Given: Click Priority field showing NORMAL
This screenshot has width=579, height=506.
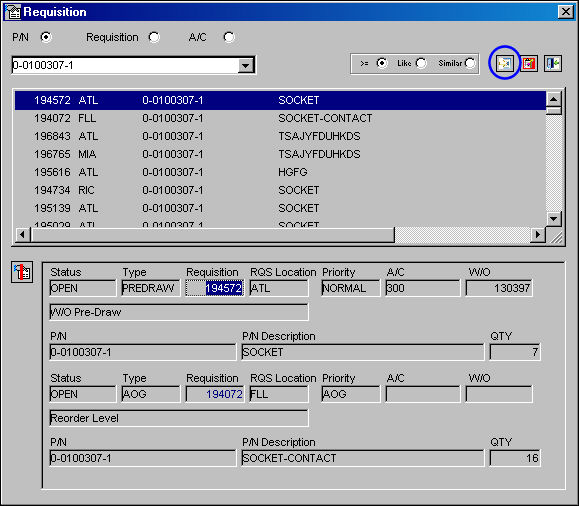Looking at the screenshot, I should tap(351, 288).
